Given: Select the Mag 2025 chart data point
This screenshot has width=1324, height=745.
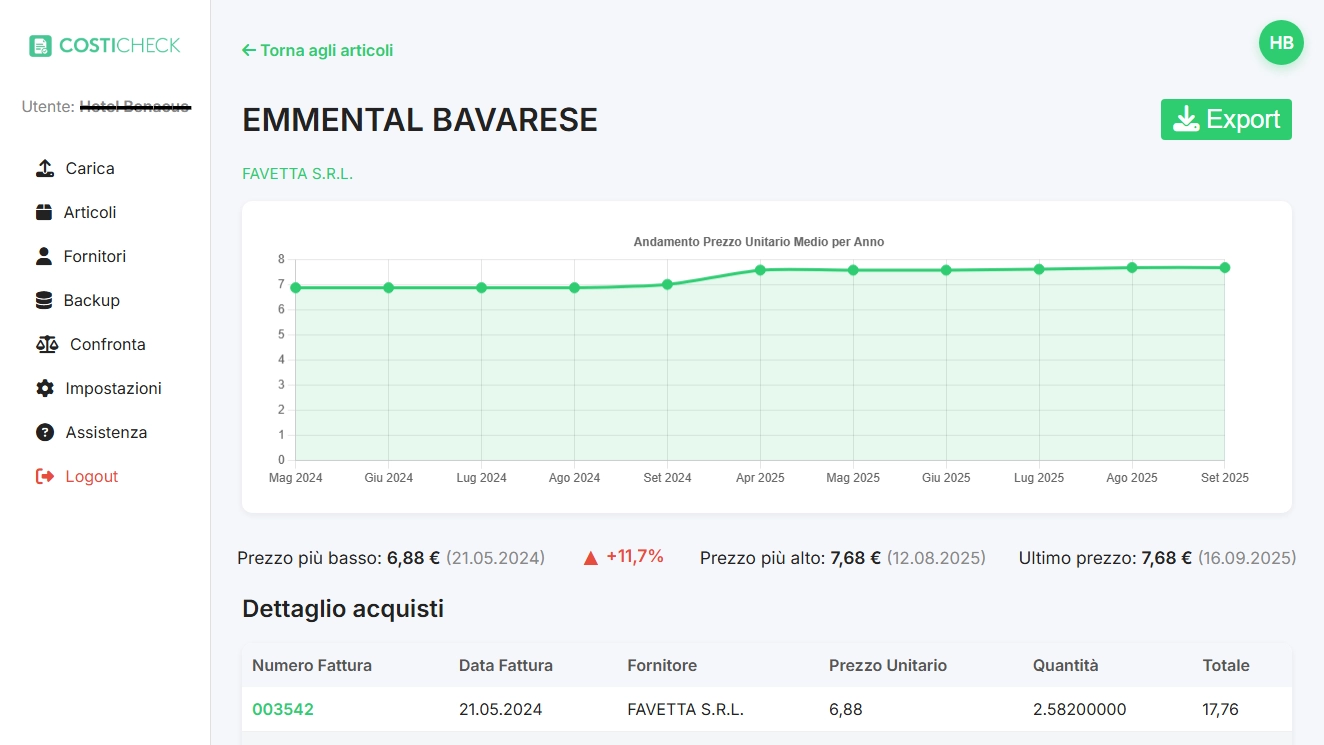Looking at the screenshot, I should 853,270.
